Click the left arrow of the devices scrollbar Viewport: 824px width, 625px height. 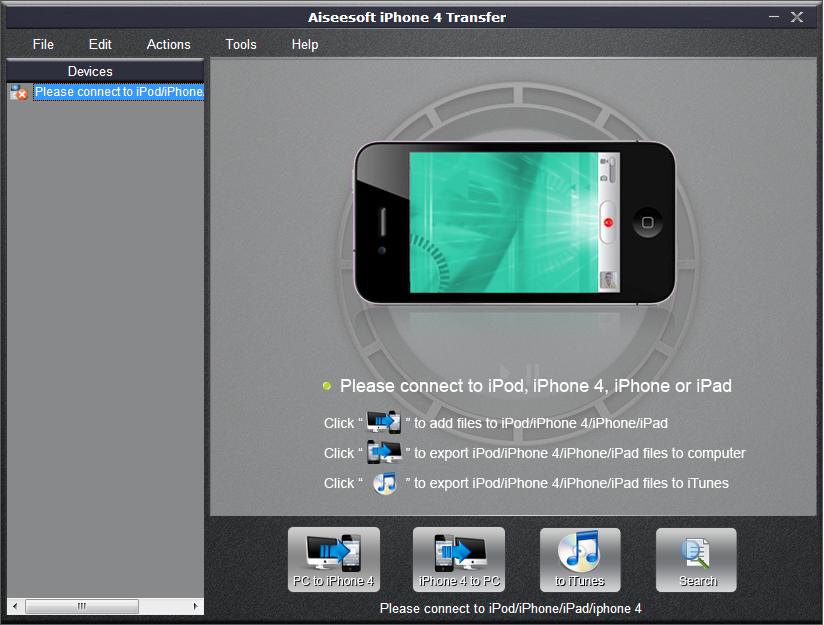(x=15, y=606)
